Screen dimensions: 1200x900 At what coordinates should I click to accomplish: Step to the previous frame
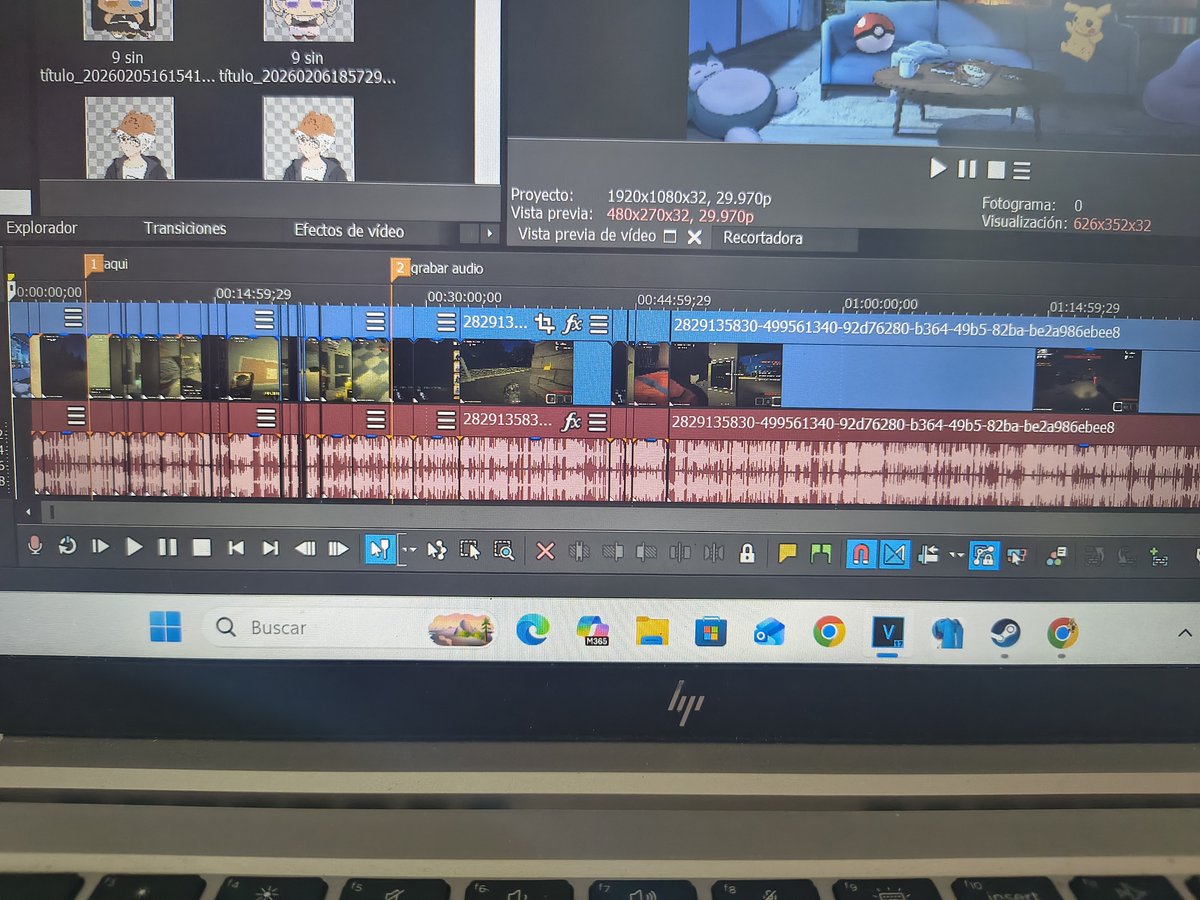click(x=304, y=548)
